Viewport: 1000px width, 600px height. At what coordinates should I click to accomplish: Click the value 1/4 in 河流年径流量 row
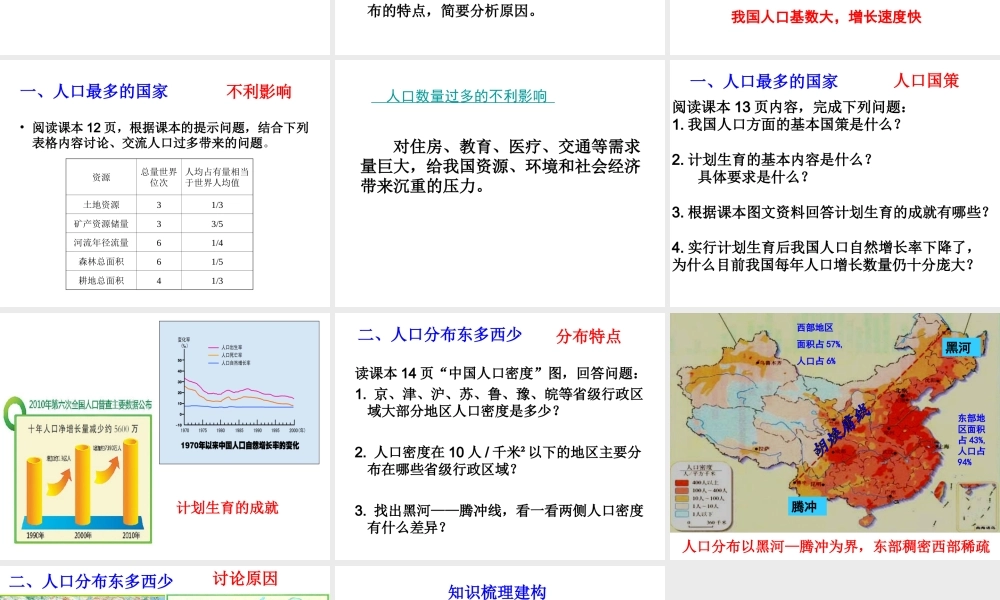pyautogui.click(x=217, y=242)
